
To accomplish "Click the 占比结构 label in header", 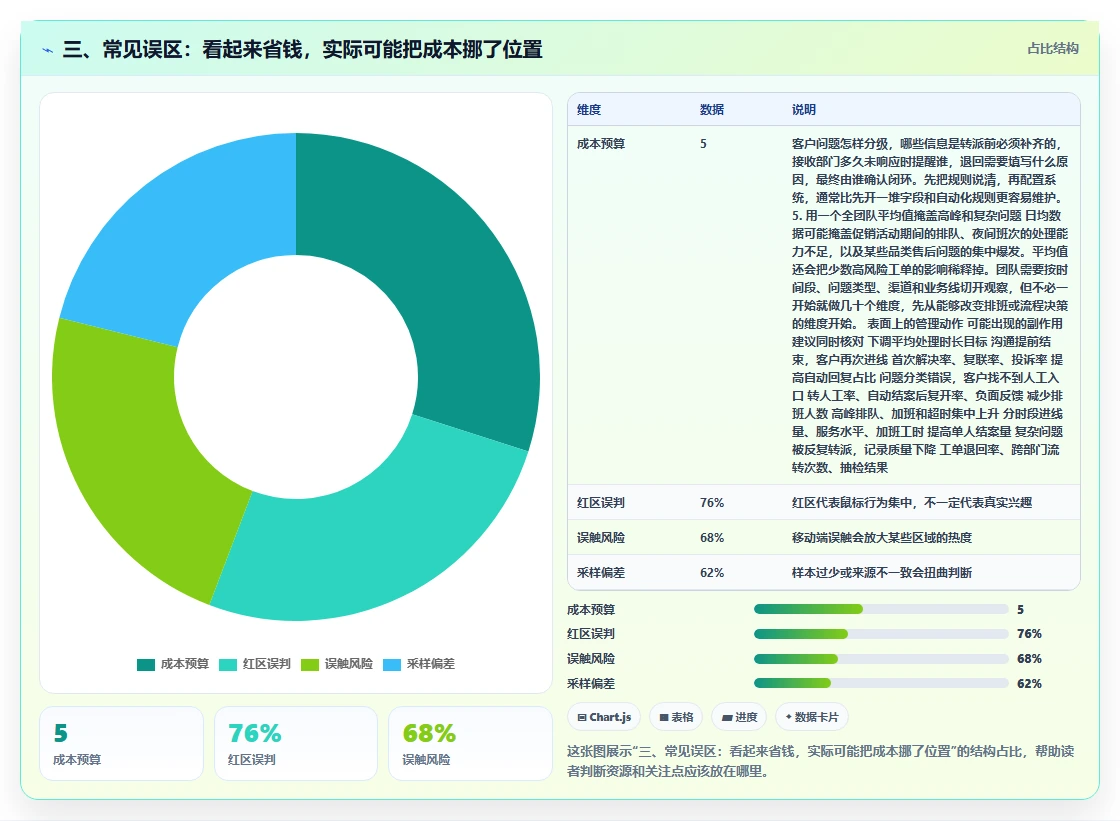I will pos(1052,49).
